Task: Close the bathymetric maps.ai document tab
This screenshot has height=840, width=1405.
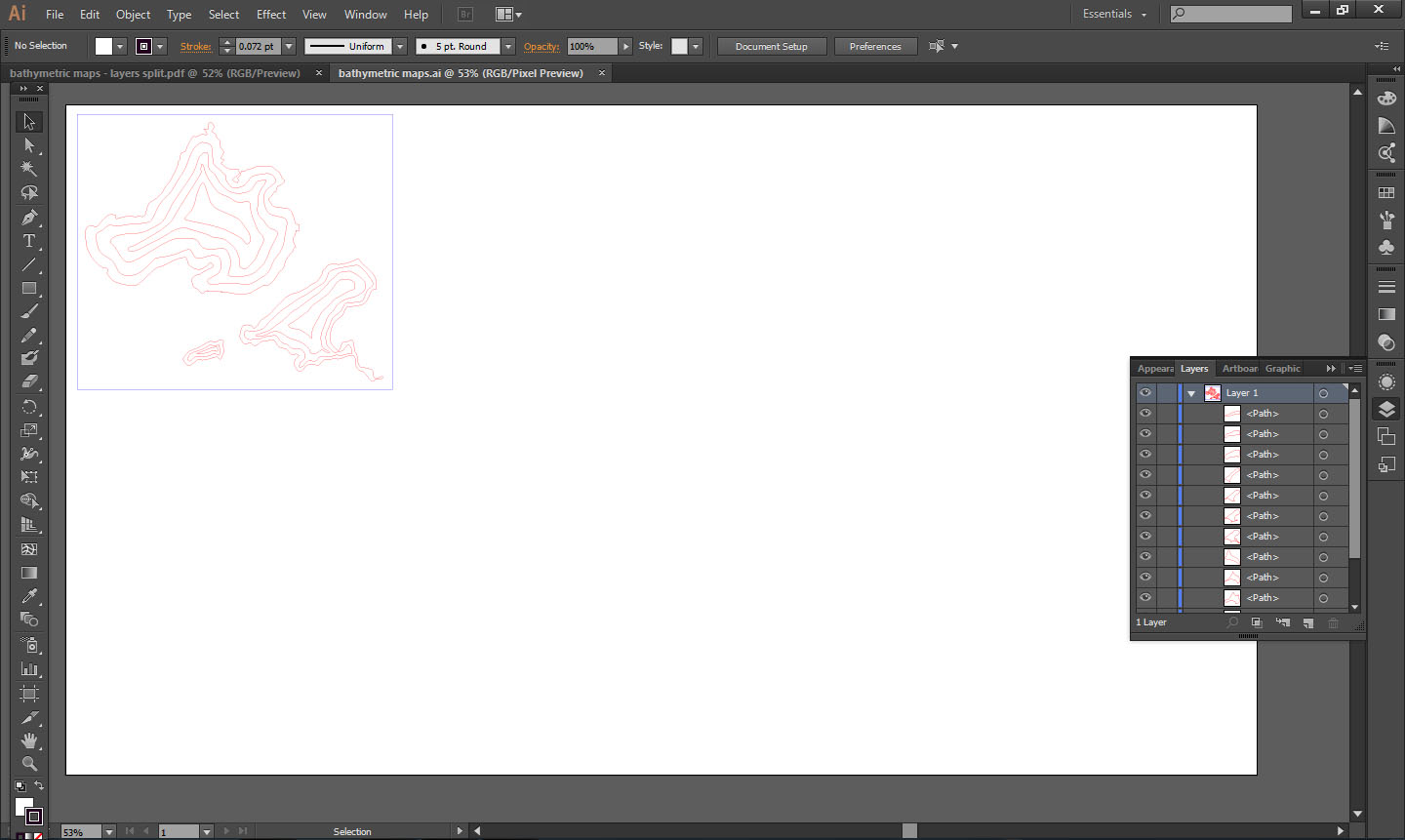Action: pyautogui.click(x=602, y=73)
